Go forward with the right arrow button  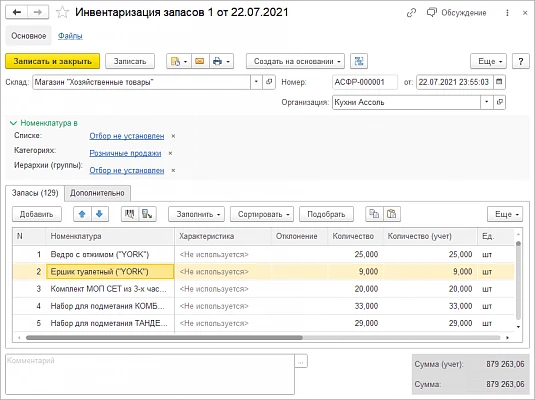tap(38, 13)
